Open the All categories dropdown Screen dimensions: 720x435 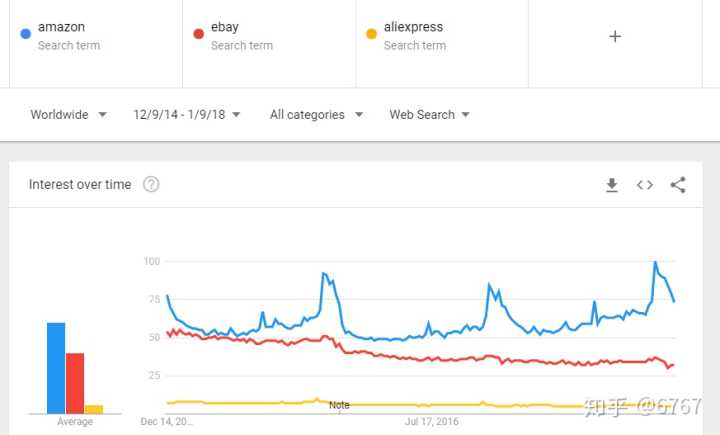pos(316,115)
